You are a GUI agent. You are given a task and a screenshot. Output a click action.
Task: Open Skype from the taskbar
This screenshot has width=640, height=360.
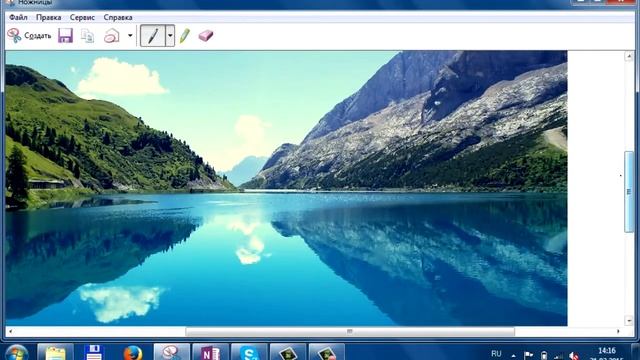tap(249, 353)
